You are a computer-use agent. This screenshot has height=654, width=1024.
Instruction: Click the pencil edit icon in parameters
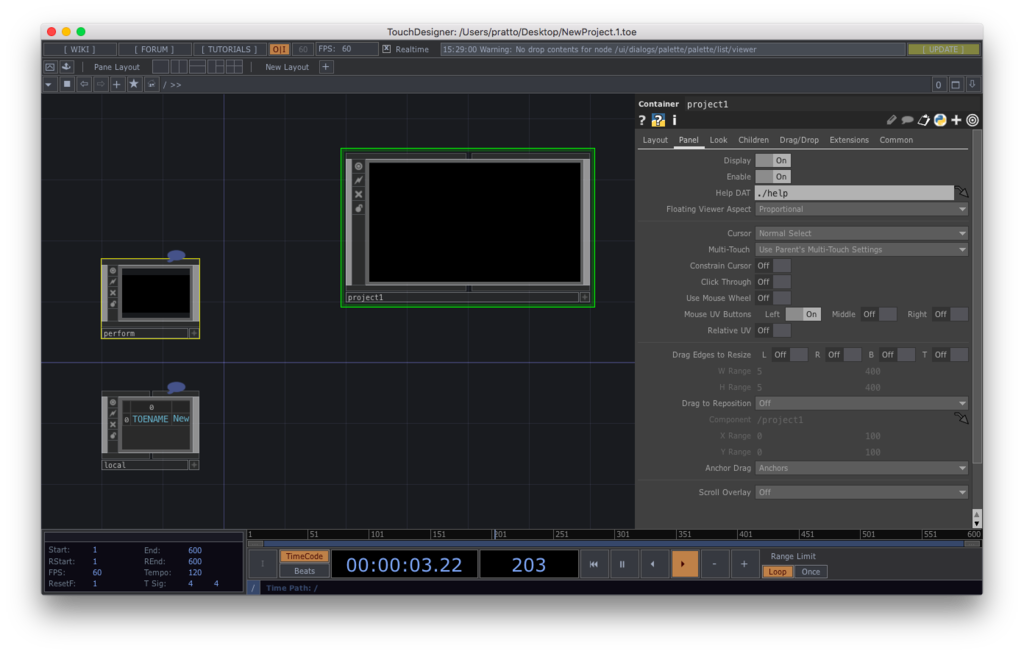click(891, 120)
